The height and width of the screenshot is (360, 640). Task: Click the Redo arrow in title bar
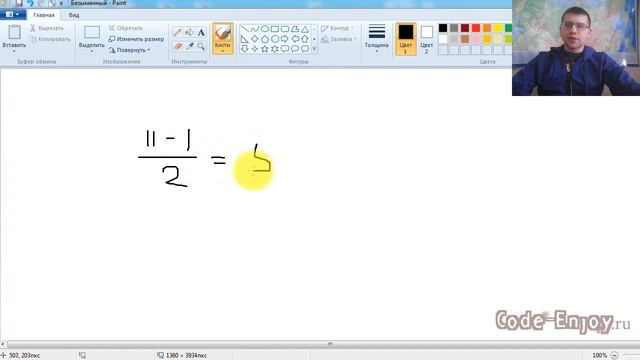tap(41, 3)
